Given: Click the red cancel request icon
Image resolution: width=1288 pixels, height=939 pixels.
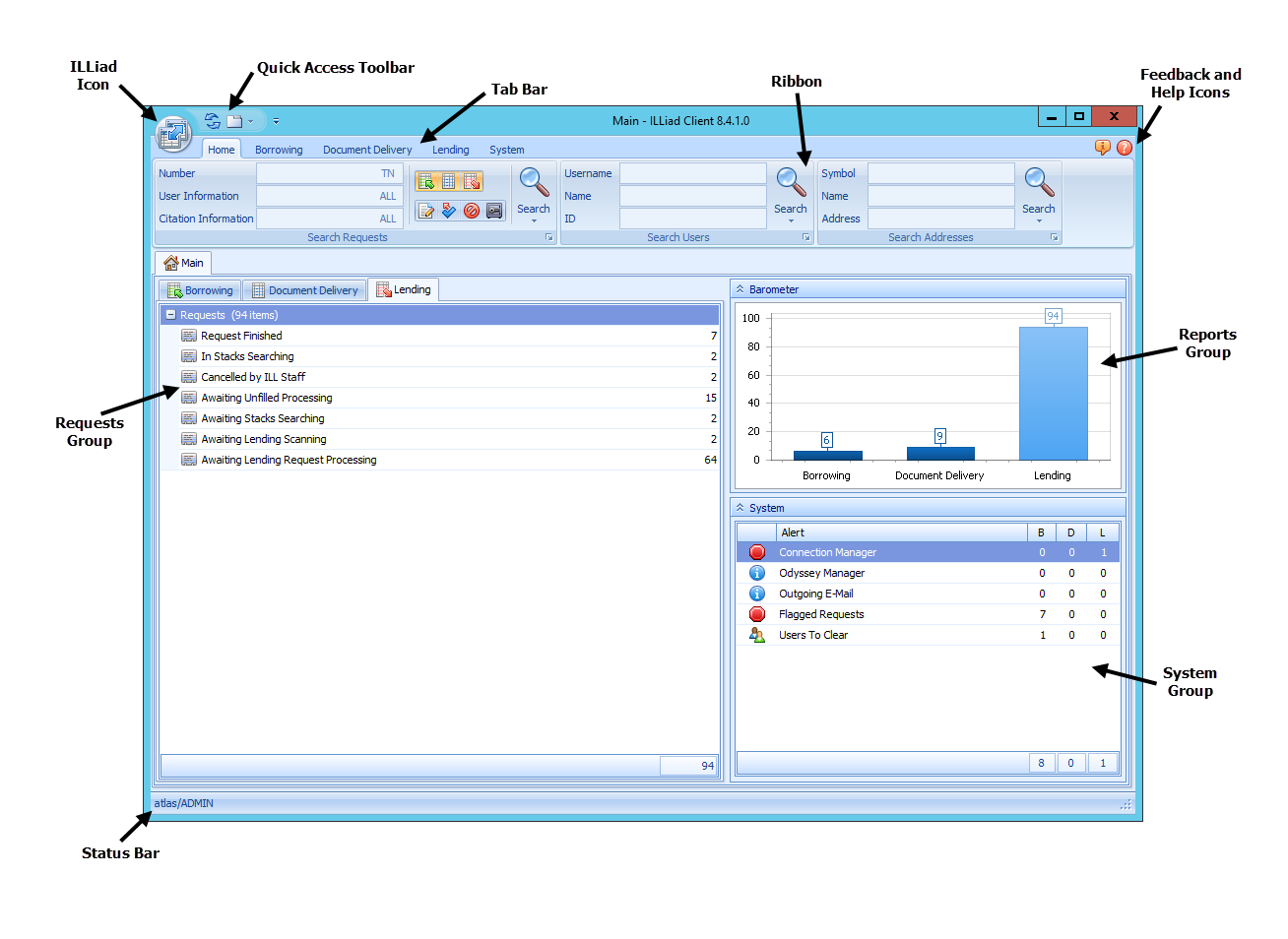Looking at the screenshot, I should click(472, 210).
